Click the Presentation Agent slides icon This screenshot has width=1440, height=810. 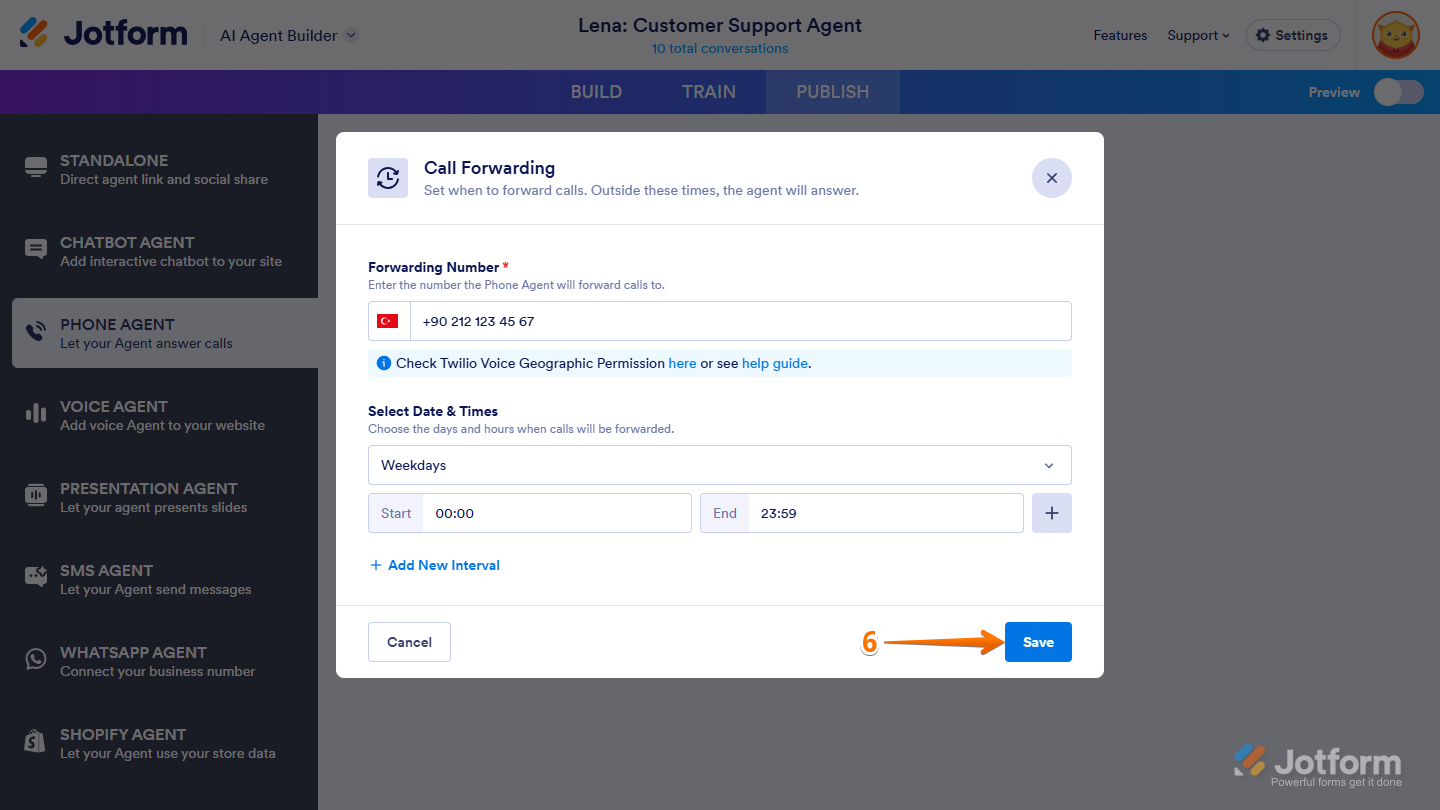36,497
